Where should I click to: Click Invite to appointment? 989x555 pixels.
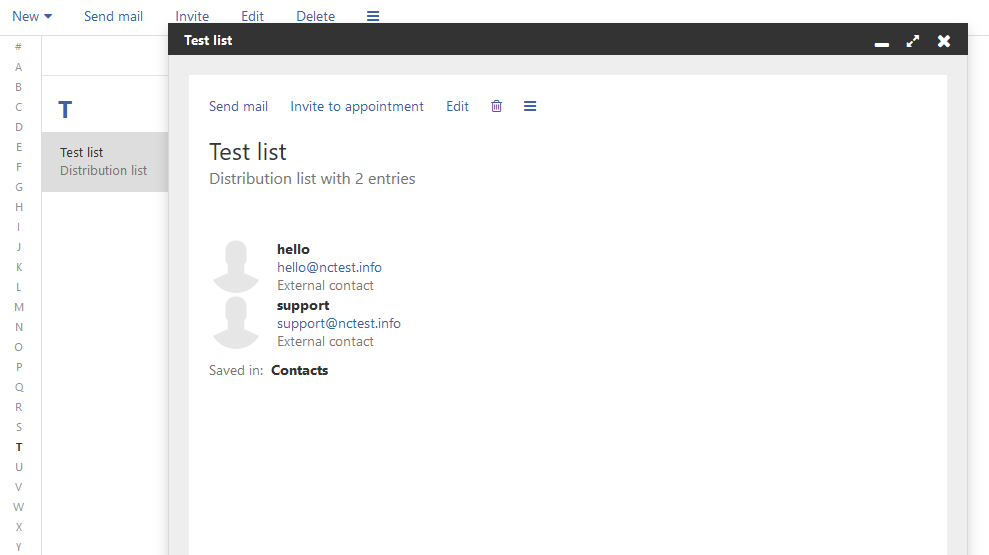point(357,106)
